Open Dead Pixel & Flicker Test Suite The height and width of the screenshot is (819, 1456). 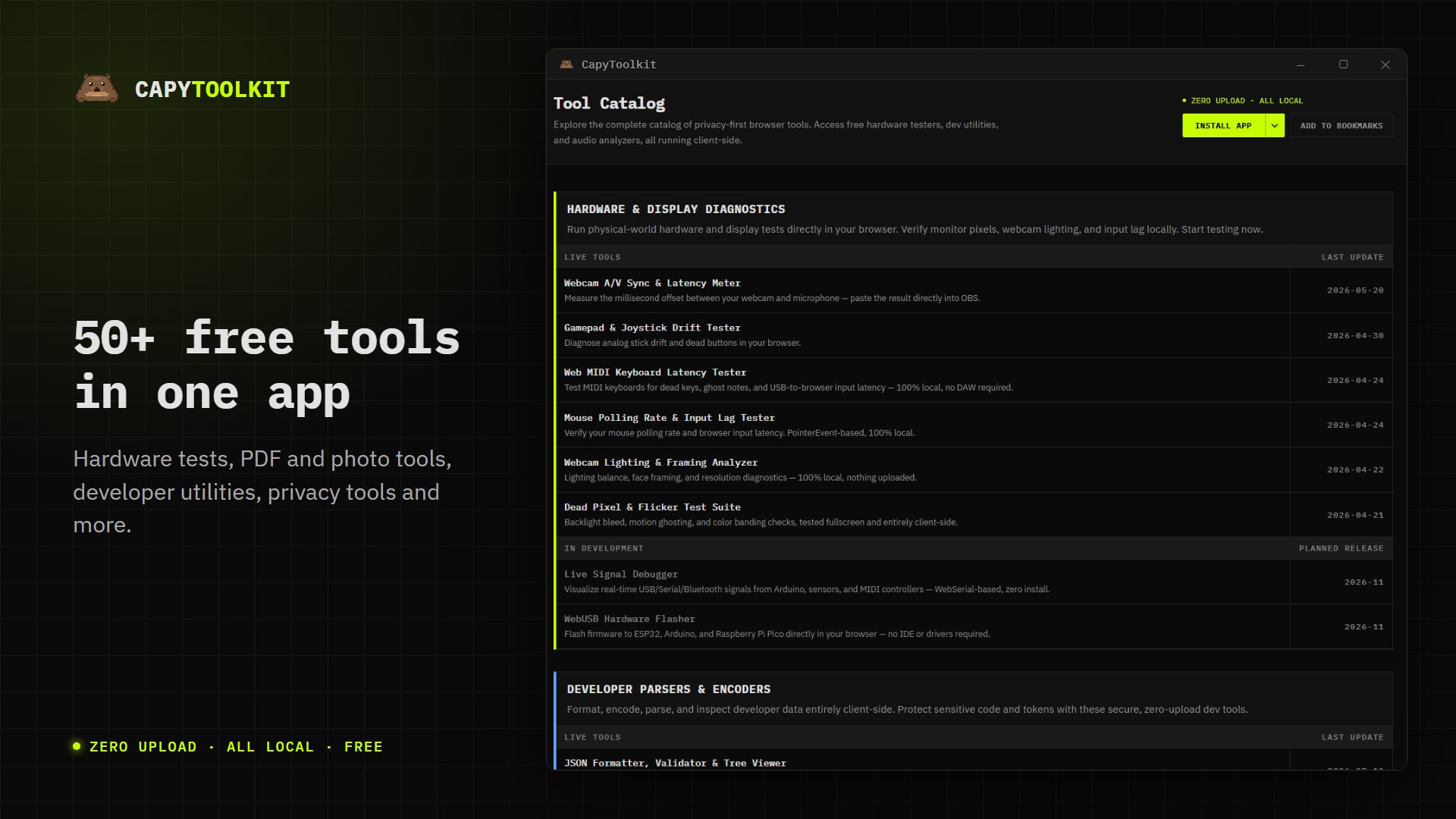(922, 515)
